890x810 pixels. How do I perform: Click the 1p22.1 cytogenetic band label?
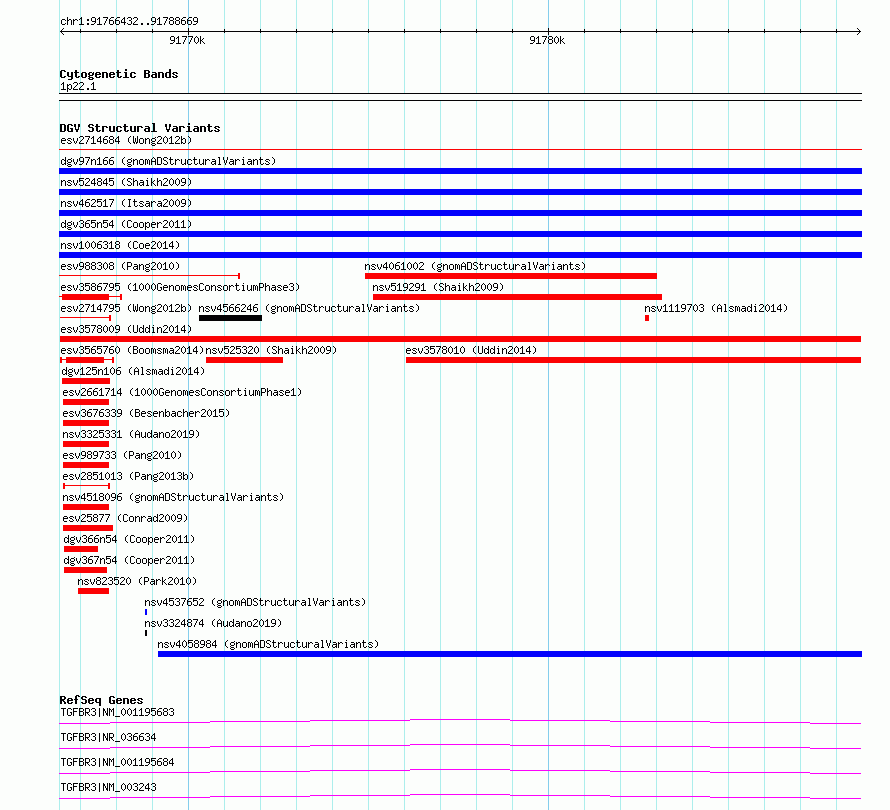78,86
